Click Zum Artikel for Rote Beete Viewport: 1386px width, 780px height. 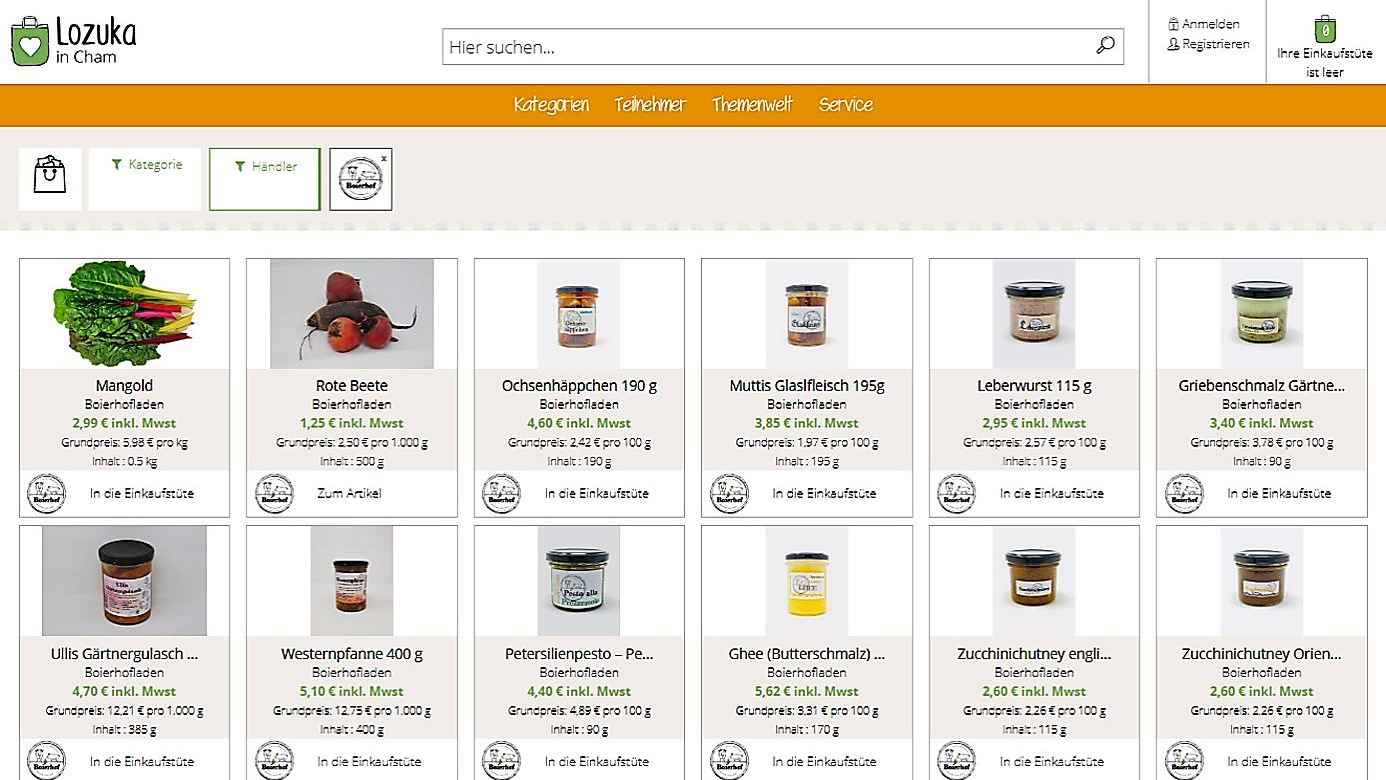[349, 493]
